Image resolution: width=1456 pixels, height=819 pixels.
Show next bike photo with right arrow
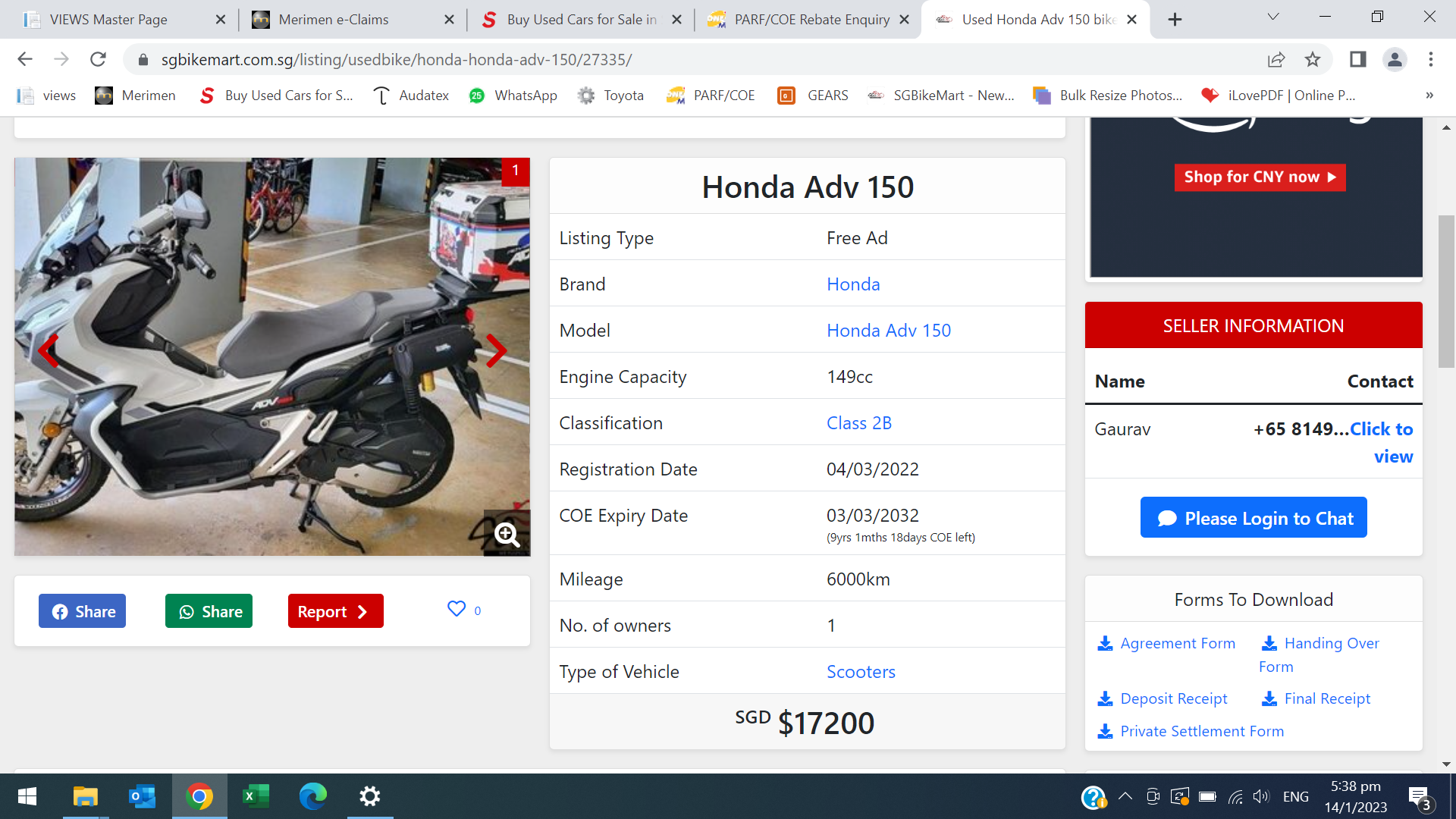tap(496, 351)
